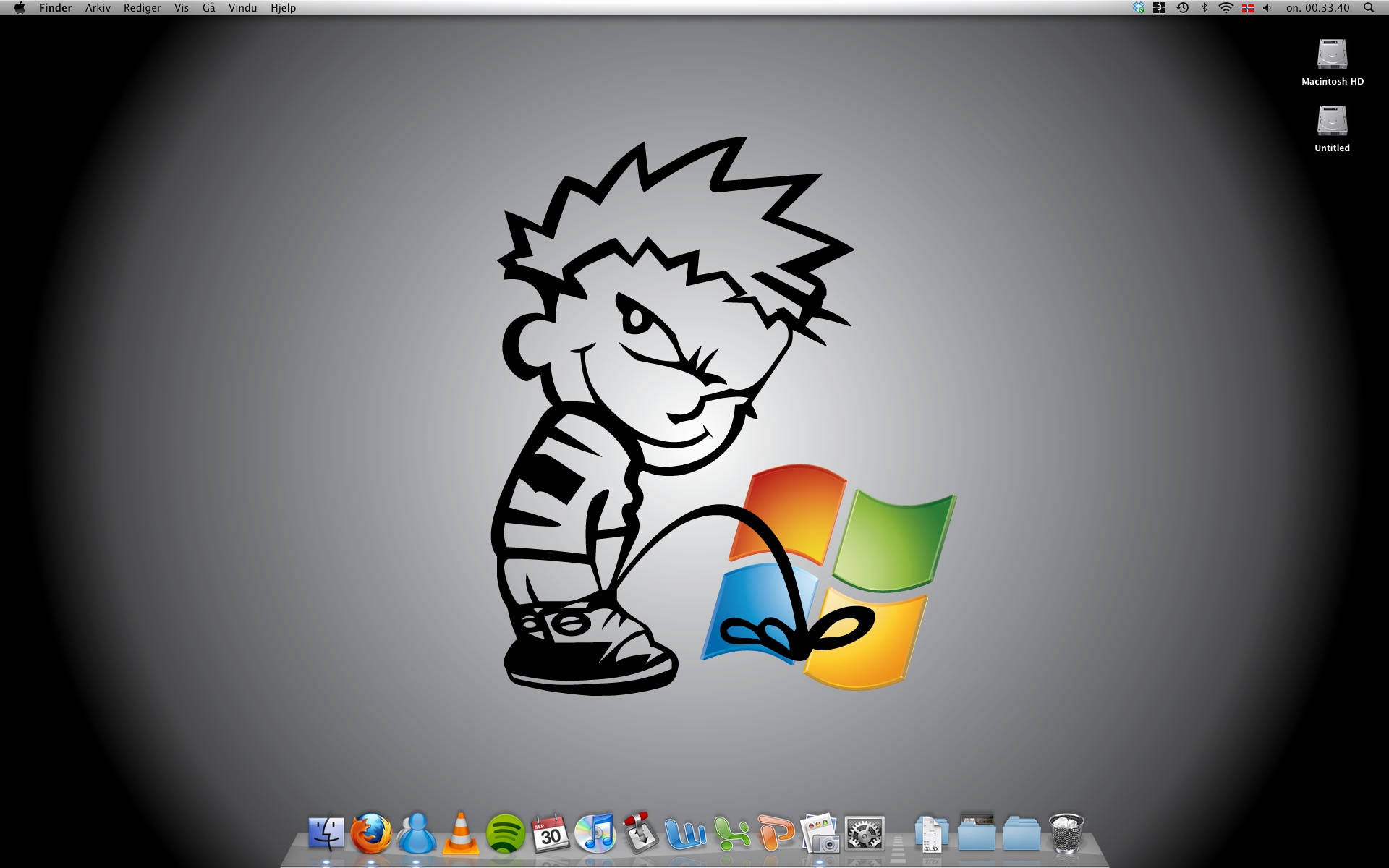Open Spotlight search magnifier
The image size is (1389, 868).
[1368, 8]
